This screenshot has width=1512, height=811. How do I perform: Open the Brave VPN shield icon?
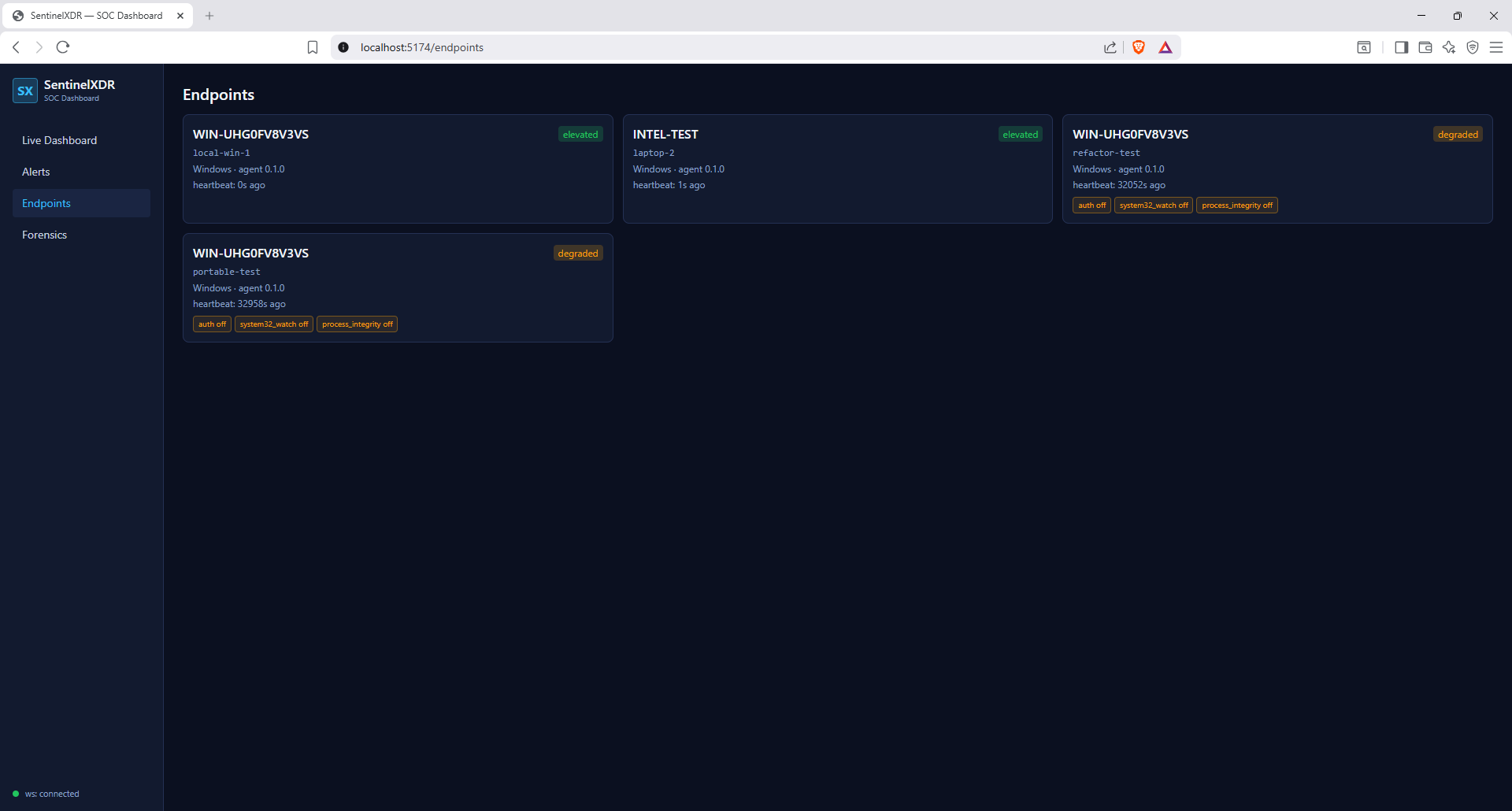1473,47
